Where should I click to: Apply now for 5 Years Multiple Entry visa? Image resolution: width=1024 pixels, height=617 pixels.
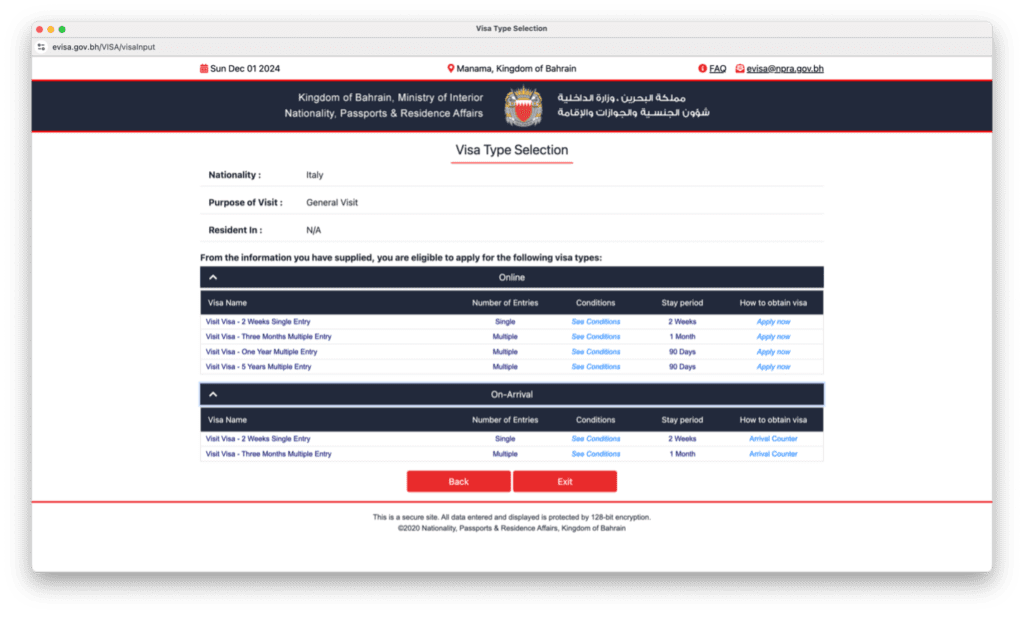[773, 367]
